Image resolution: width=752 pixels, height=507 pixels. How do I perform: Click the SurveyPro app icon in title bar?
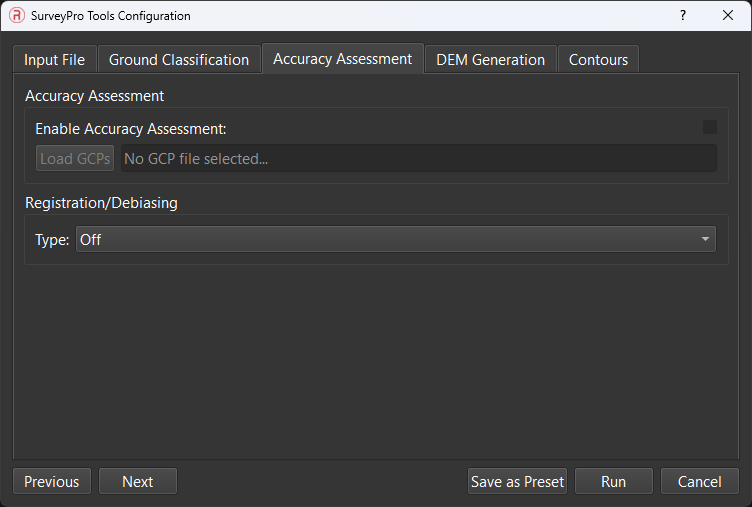(x=17, y=16)
